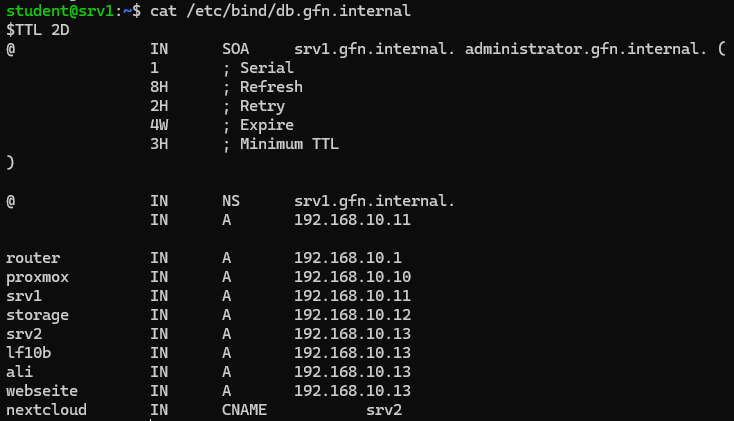The width and height of the screenshot is (734, 421).
Task: Click the lf10b hostname entry
Action: [x=29, y=353]
